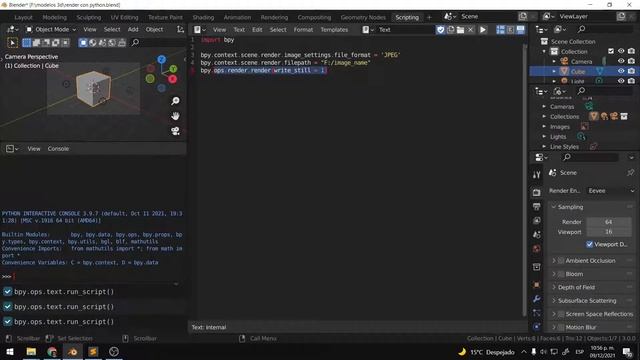640x360 pixels.
Task: Uncheck the Collection exclude checkbox in outliner
Action: tap(611, 51)
